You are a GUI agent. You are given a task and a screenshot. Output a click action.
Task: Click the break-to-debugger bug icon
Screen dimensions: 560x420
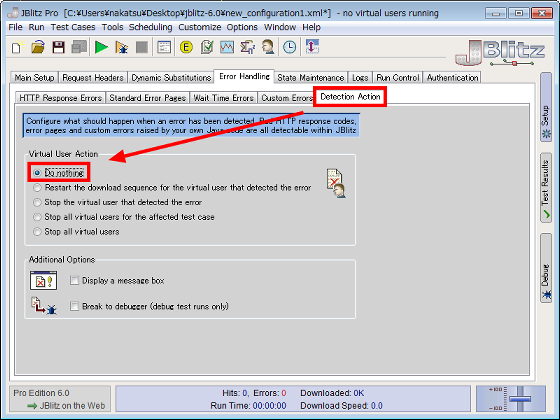(x=44, y=306)
